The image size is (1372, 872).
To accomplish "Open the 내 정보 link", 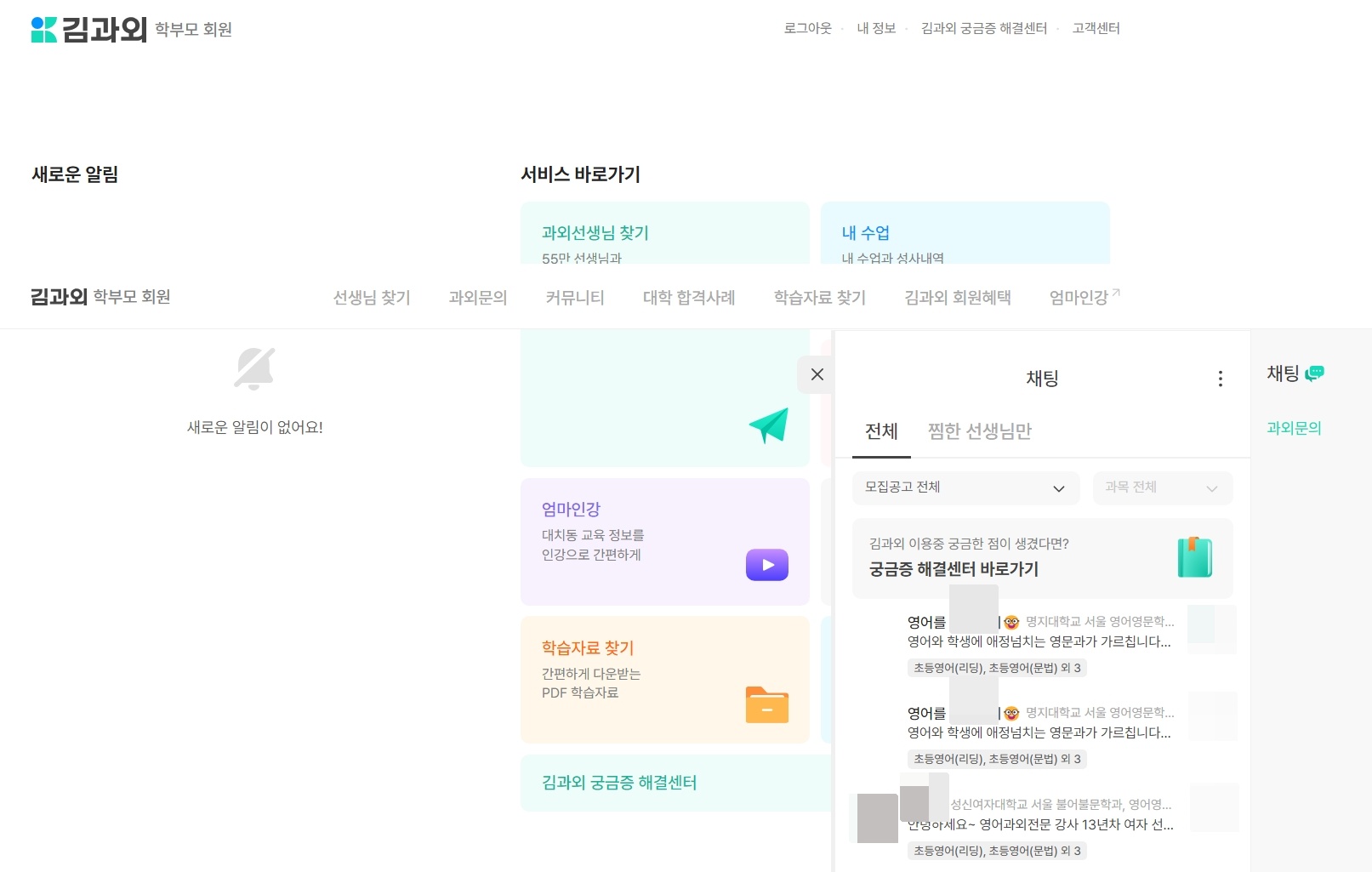I will click(876, 28).
